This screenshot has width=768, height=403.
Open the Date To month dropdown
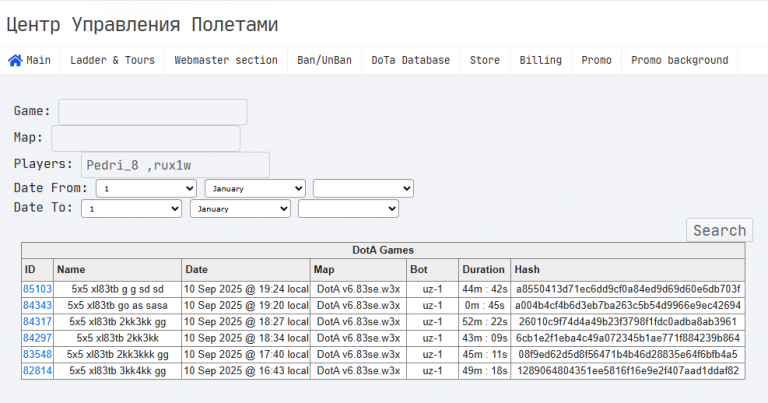click(240, 209)
